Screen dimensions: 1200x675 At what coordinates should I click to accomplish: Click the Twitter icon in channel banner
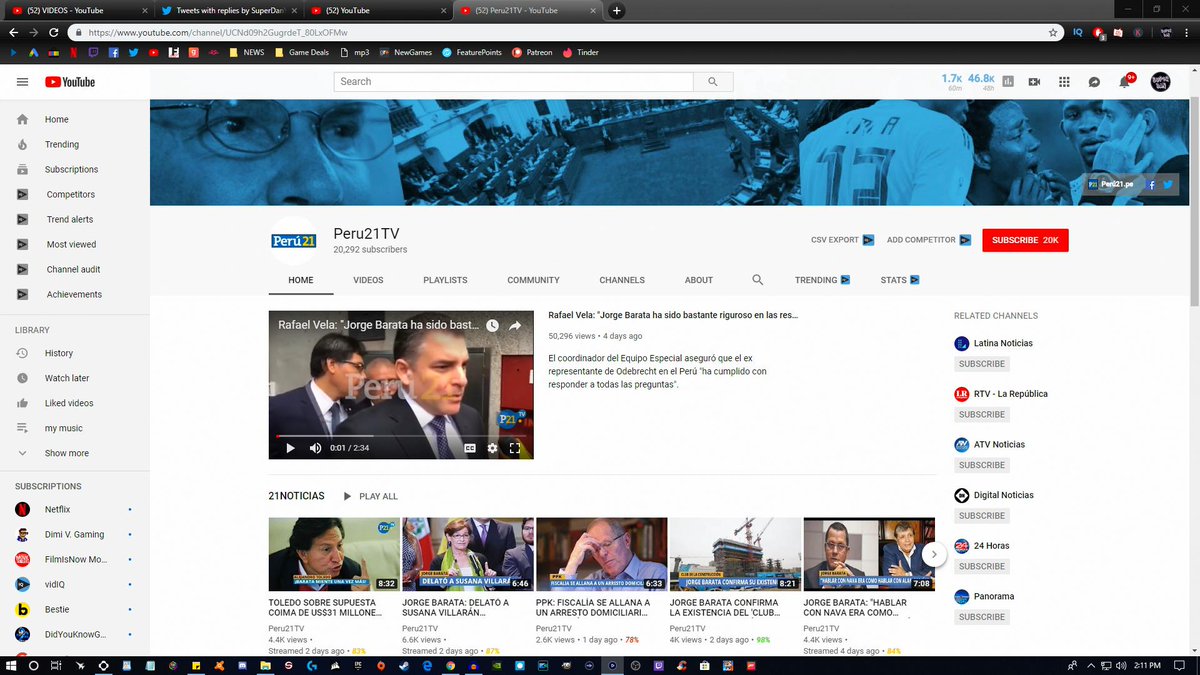(1167, 184)
